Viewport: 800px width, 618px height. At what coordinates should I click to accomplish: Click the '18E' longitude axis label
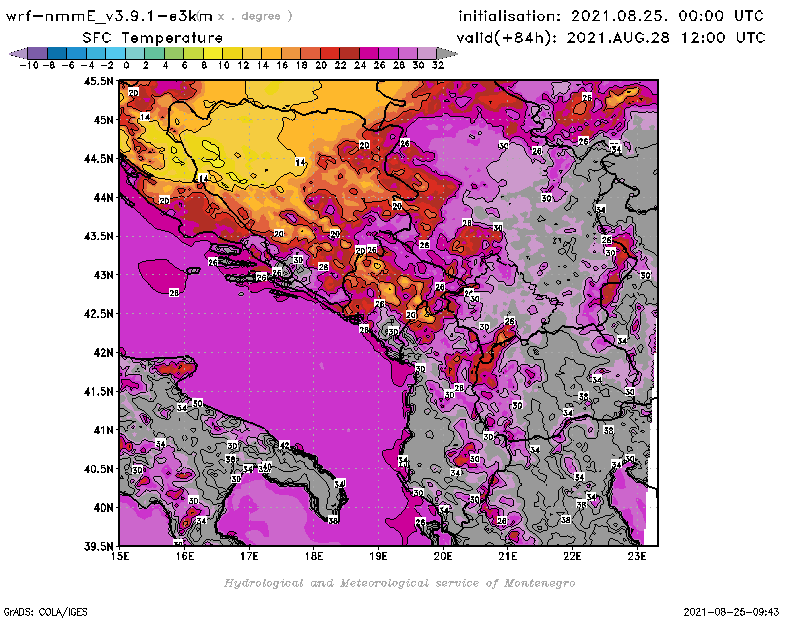pos(314,556)
